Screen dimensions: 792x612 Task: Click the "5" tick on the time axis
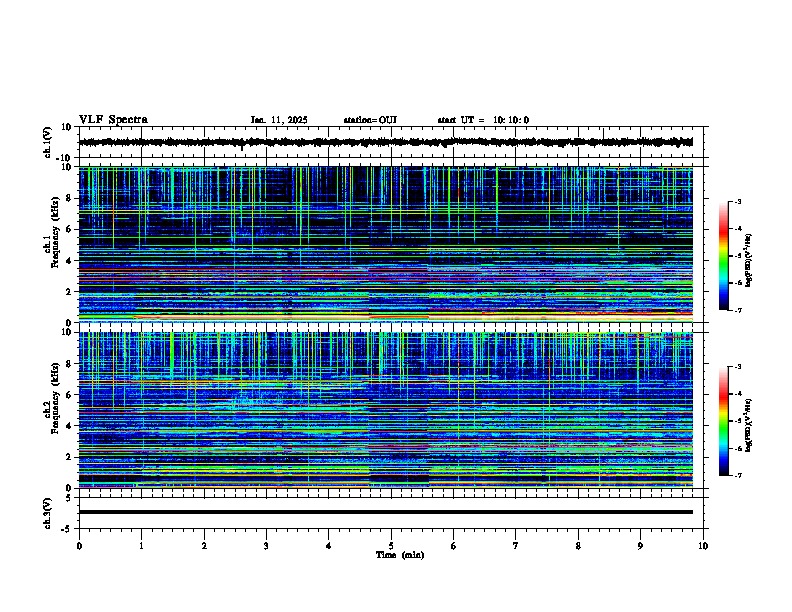tap(391, 546)
